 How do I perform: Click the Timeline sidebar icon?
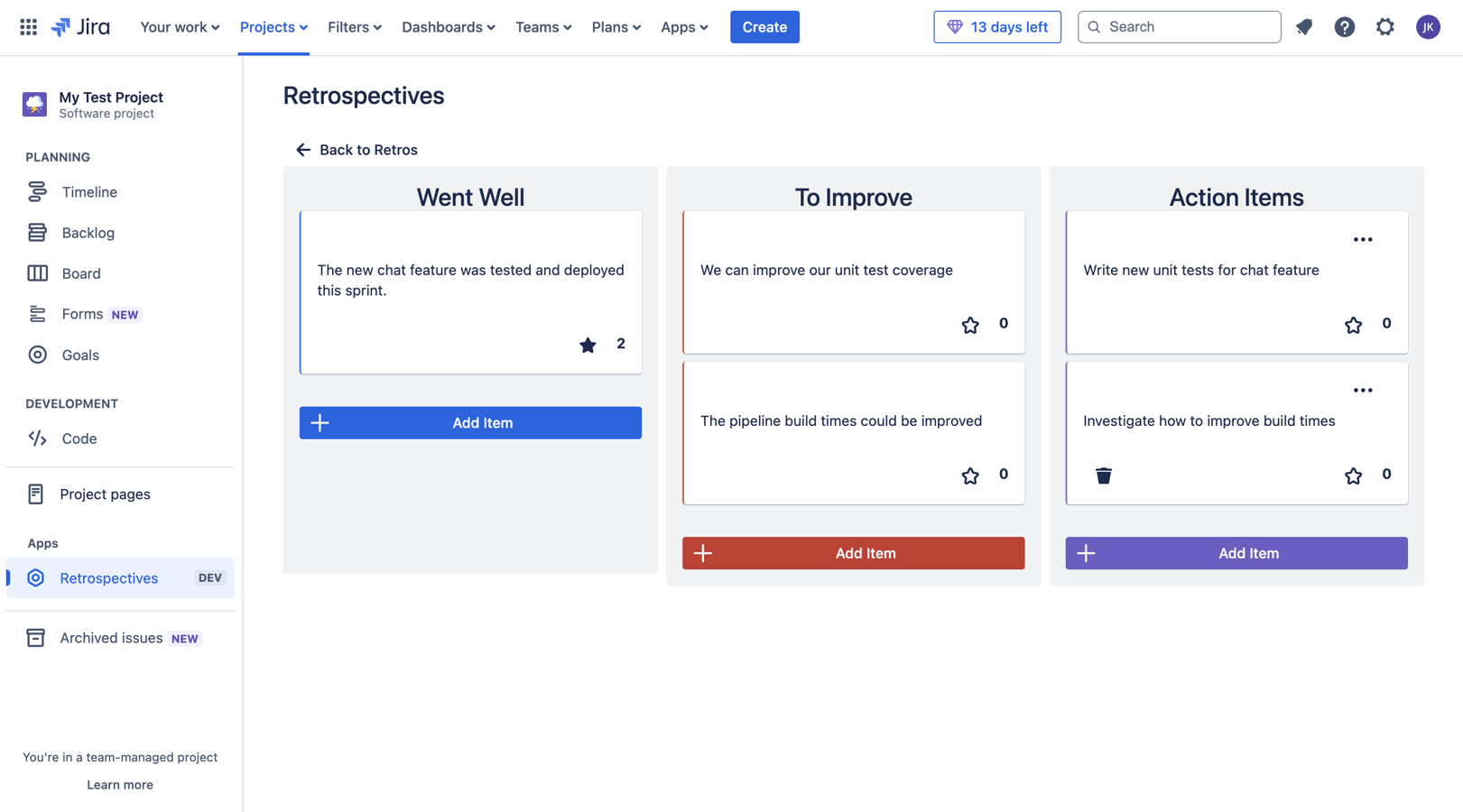(37, 192)
